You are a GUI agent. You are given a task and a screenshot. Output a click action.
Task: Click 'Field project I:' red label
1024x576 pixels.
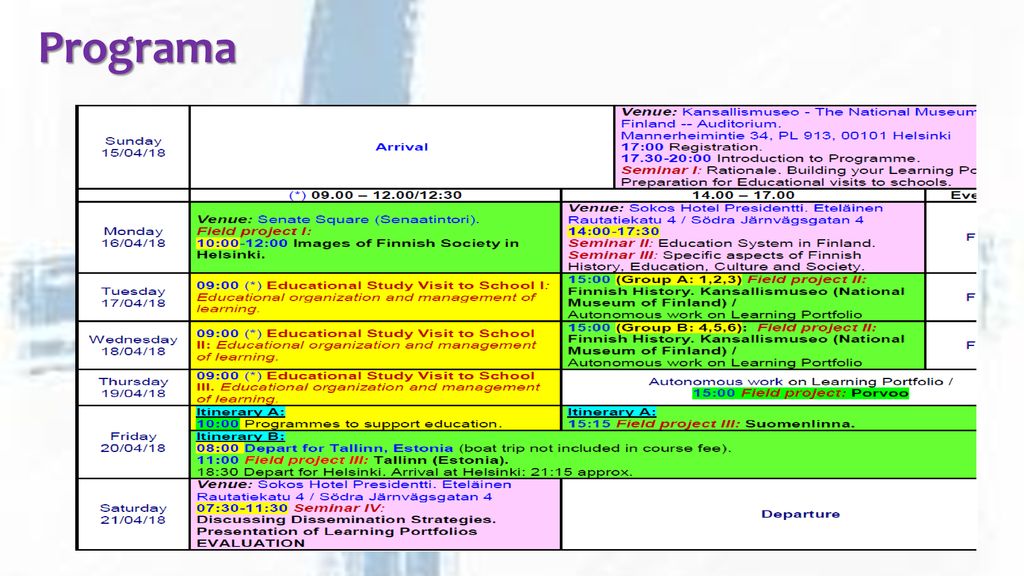(254, 231)
